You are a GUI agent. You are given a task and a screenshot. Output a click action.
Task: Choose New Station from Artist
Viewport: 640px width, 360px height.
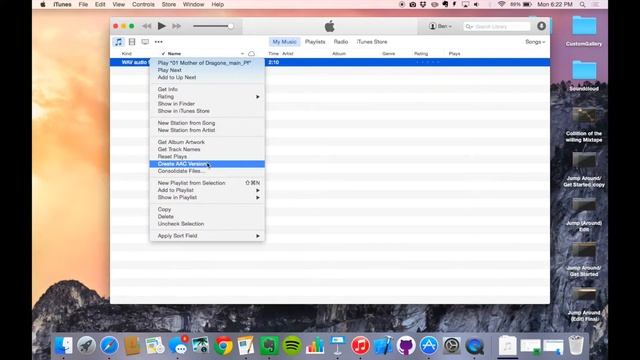[207, 131]
